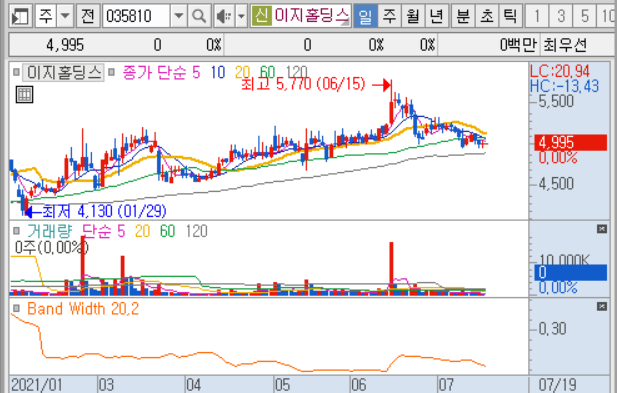Click the 07/19 date label
Screen dimensions: 617x393
click(557, 384)
